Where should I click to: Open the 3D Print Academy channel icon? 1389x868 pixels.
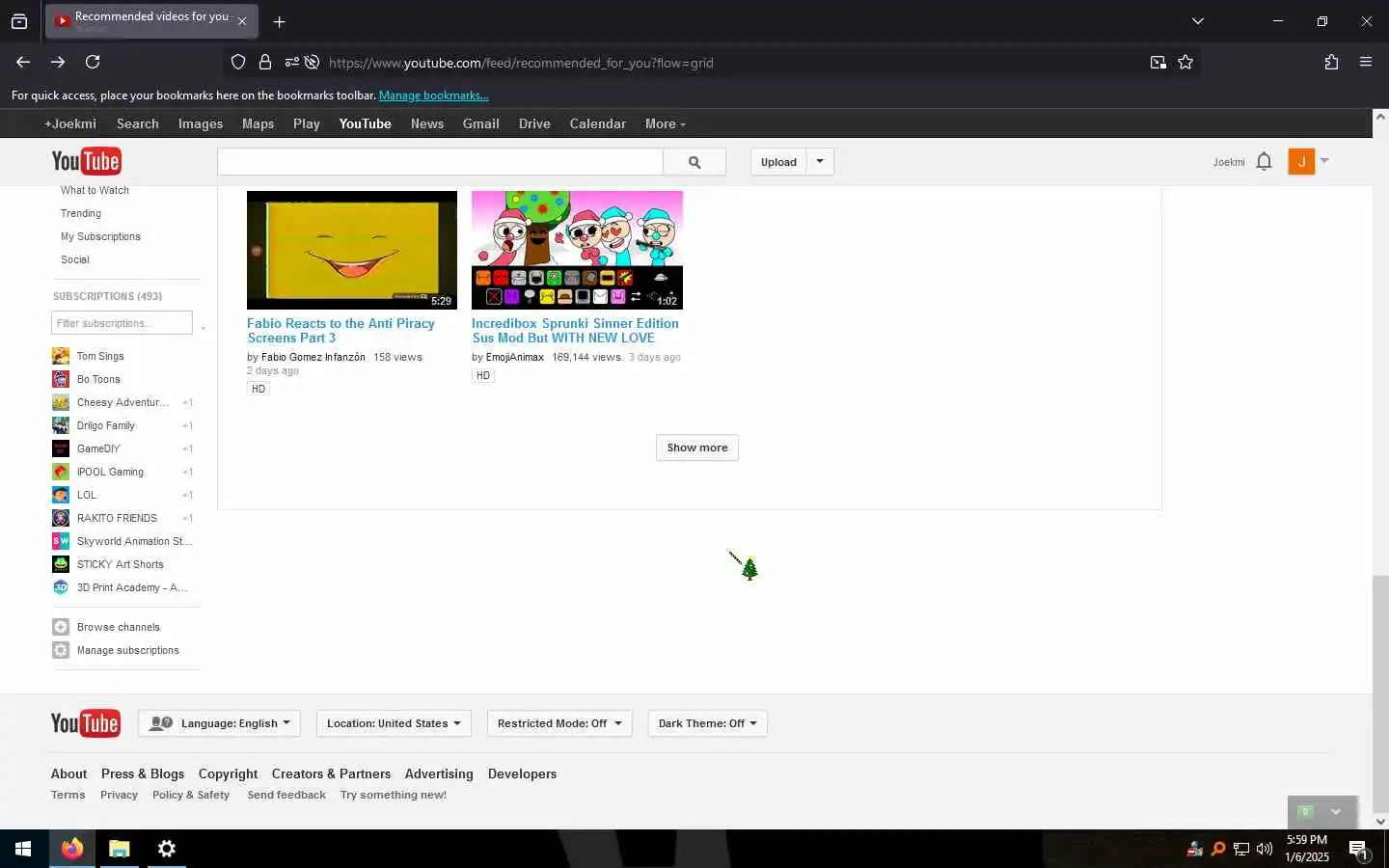[x=61, y=587]
